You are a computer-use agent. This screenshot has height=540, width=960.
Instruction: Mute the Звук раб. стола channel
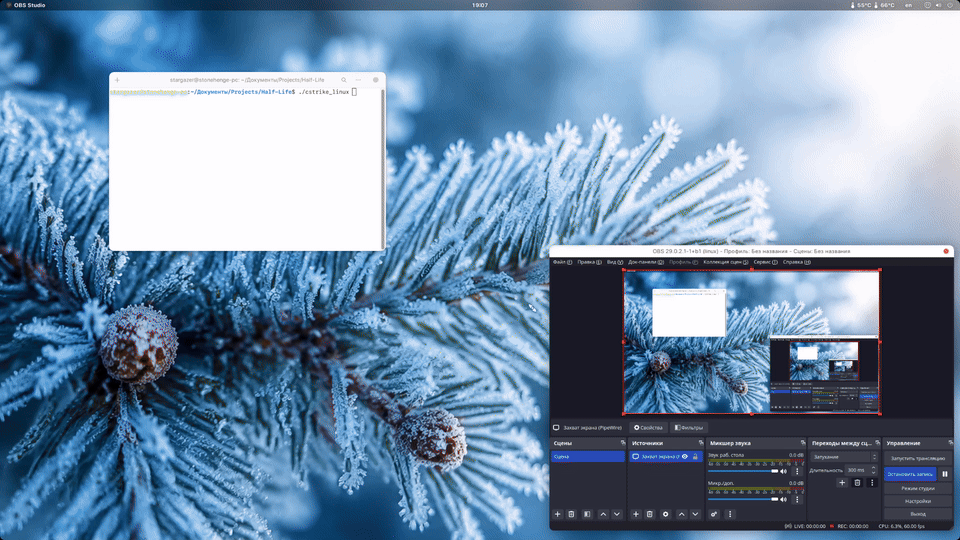(x=784, y=471)
